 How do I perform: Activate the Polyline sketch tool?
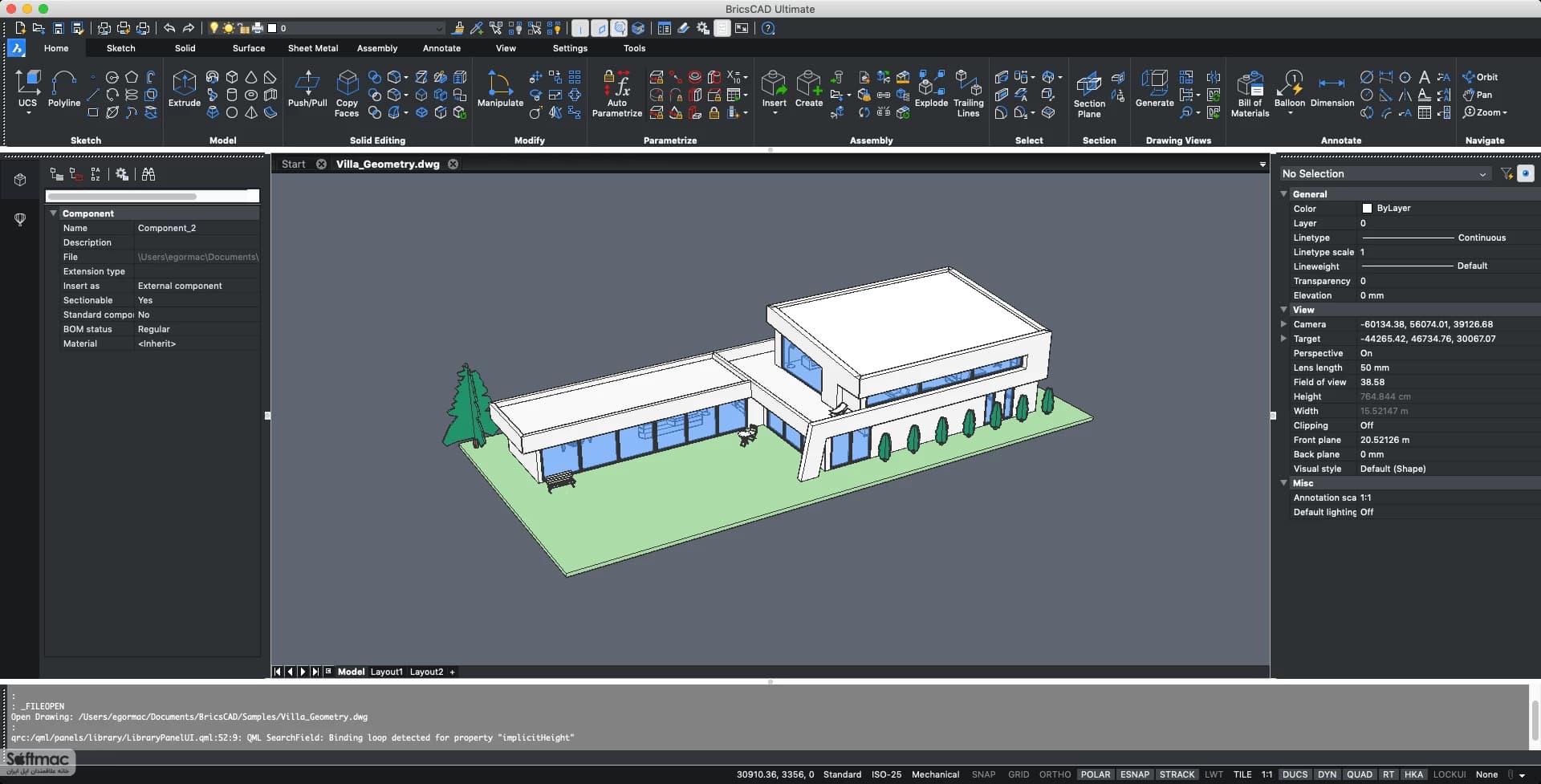click(64, 90)
